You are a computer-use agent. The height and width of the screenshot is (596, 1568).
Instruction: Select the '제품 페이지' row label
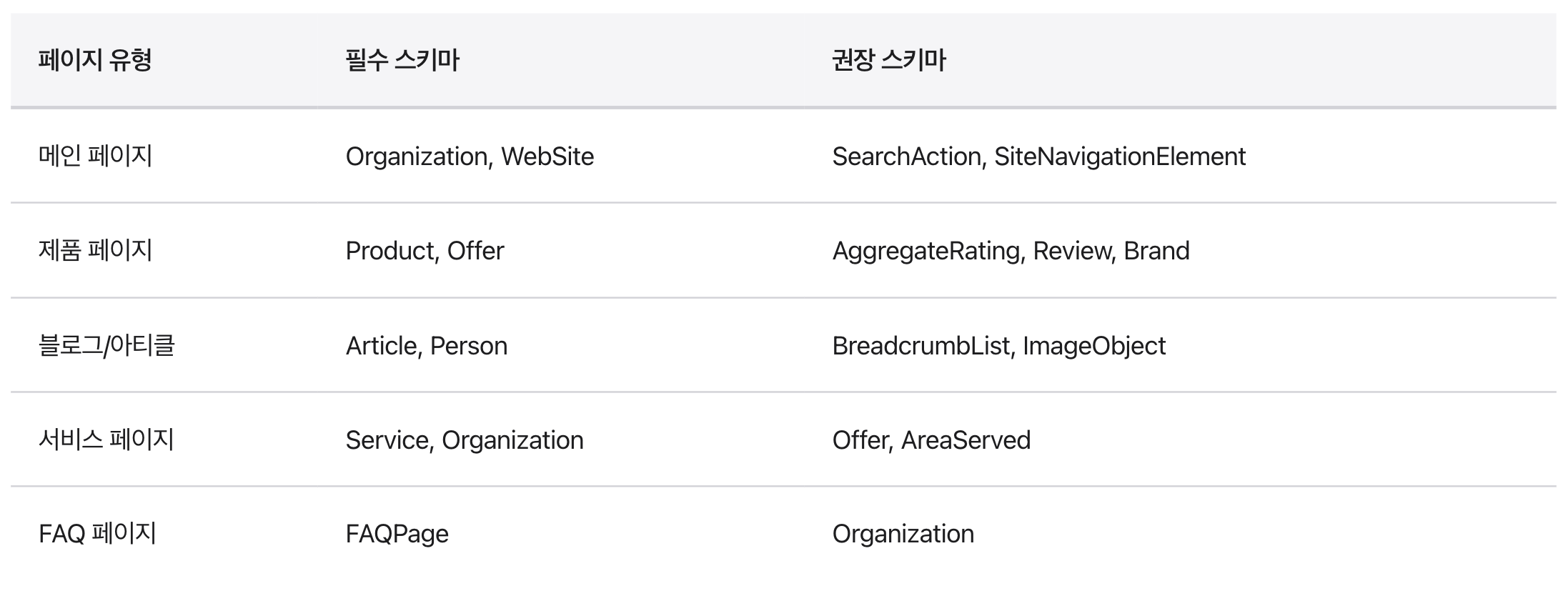(x=95, y=251)
